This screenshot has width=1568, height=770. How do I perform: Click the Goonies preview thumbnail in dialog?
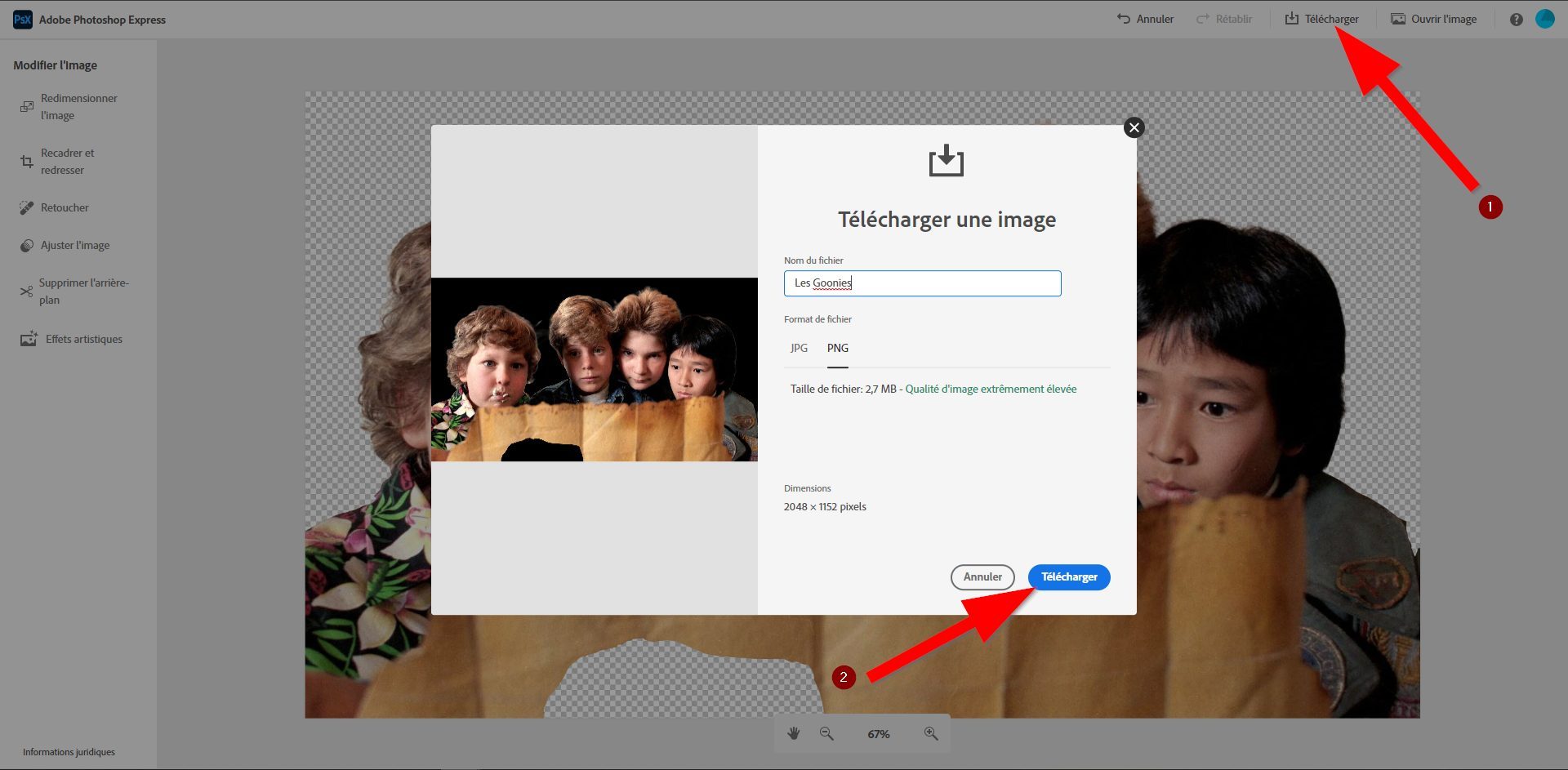pyautogui.click(x=595, y=370)
